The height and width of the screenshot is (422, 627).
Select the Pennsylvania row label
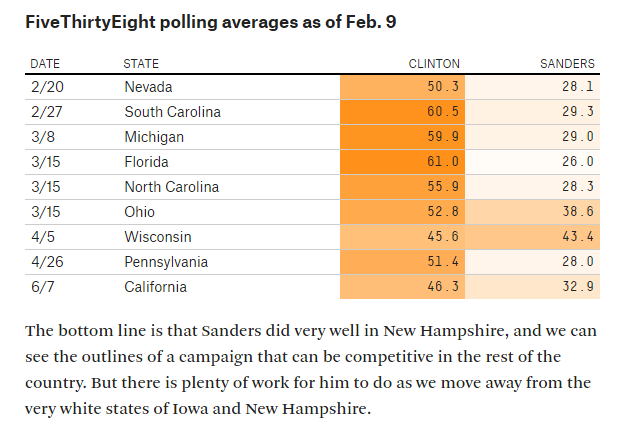pyautogui.click(x=166, y=262)
